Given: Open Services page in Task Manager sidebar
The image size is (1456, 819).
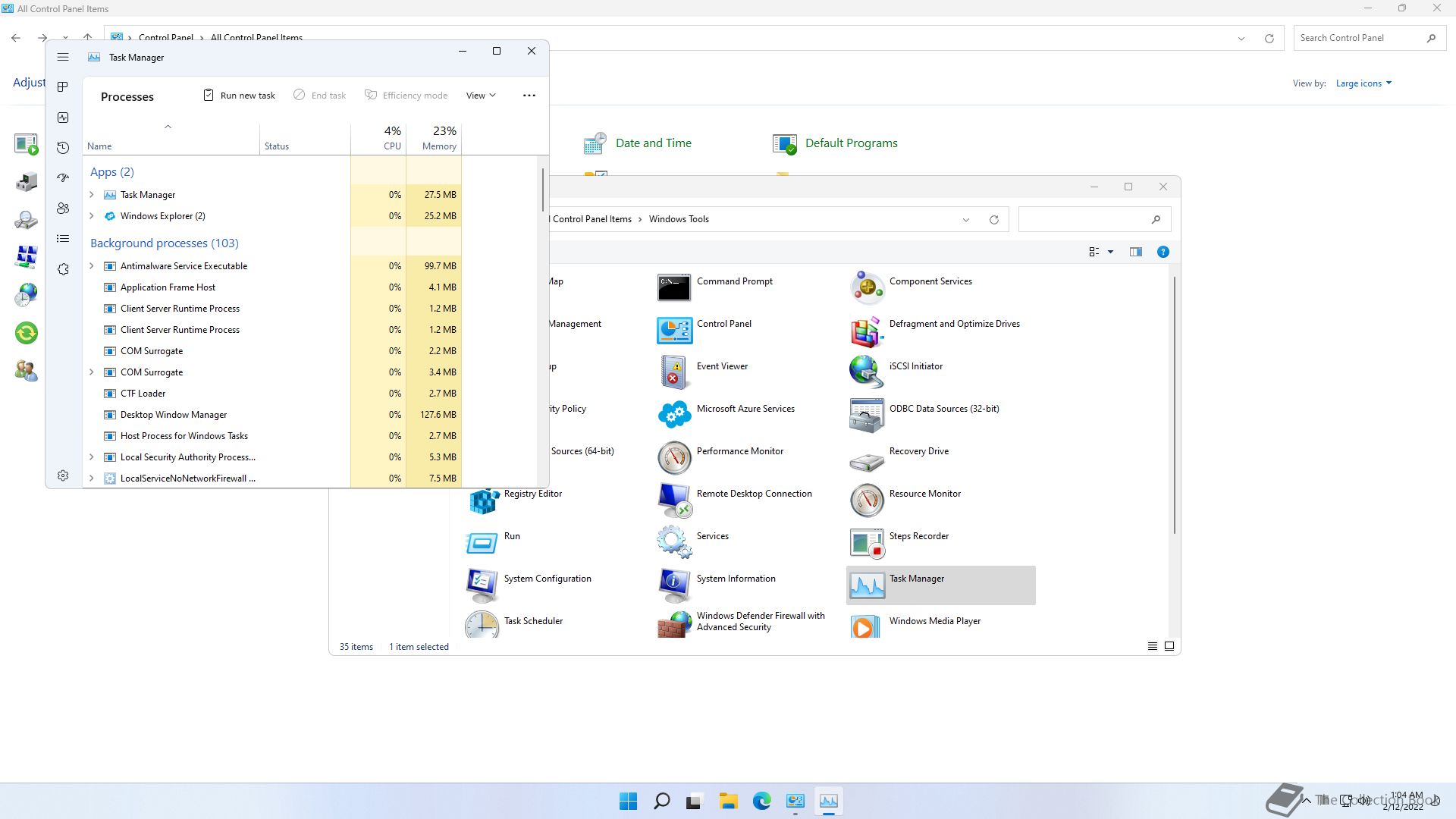Looking at the screenshot, I should (x=63, y=269).
